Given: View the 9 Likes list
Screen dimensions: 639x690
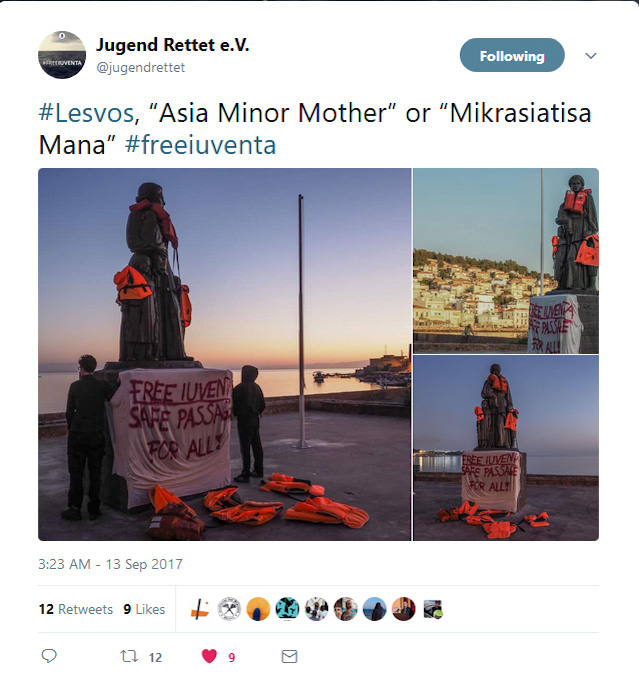Looking at the screenshot, I should point(144,609).
